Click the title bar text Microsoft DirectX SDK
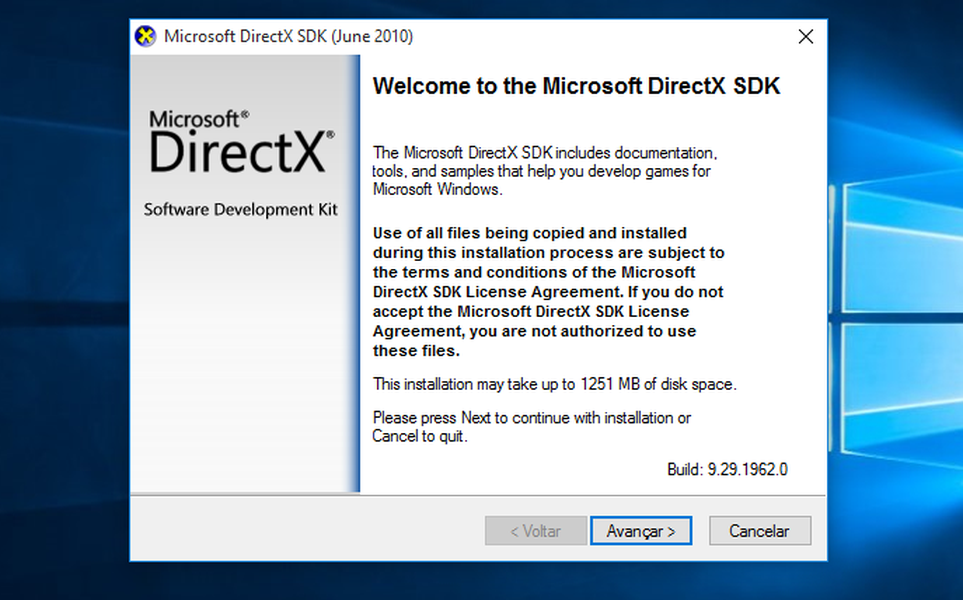Image resolution: width=963 pixels, height=600 pixels. [x=288, y=37]
